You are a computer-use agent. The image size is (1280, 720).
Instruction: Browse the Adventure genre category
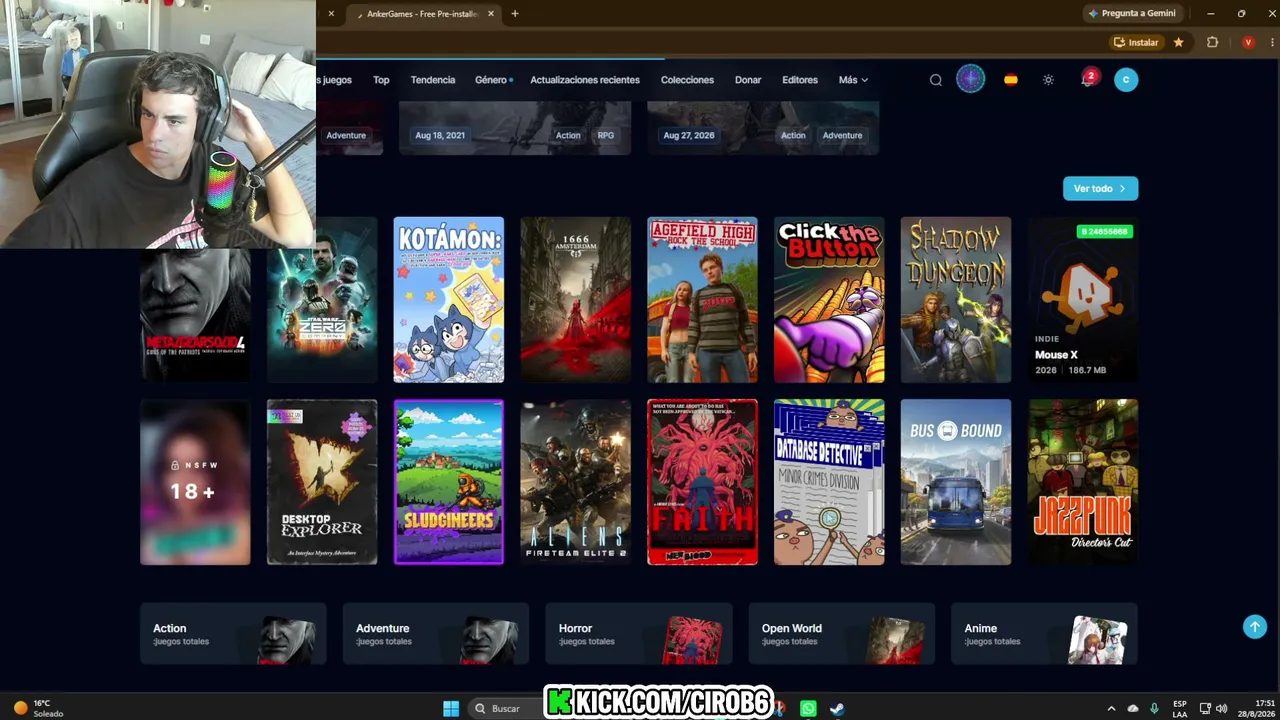click(436, 634)
